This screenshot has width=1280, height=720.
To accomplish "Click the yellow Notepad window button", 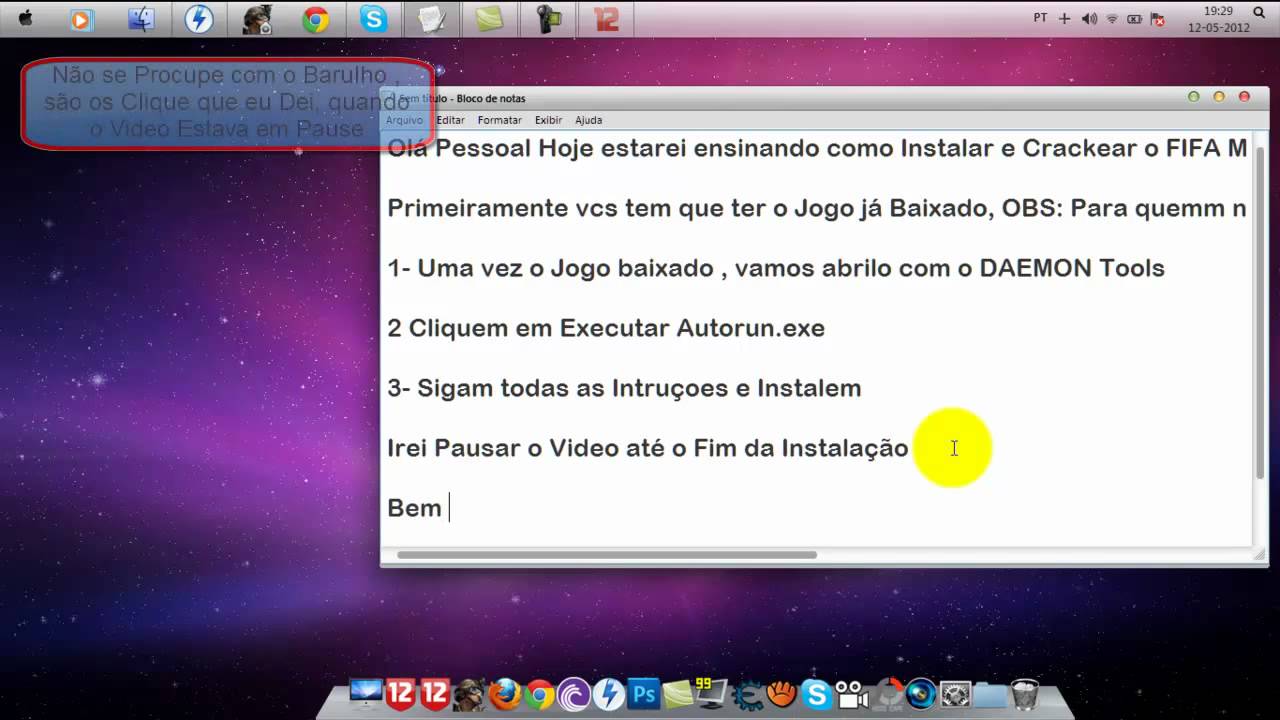I will [x=1219, y=97].
